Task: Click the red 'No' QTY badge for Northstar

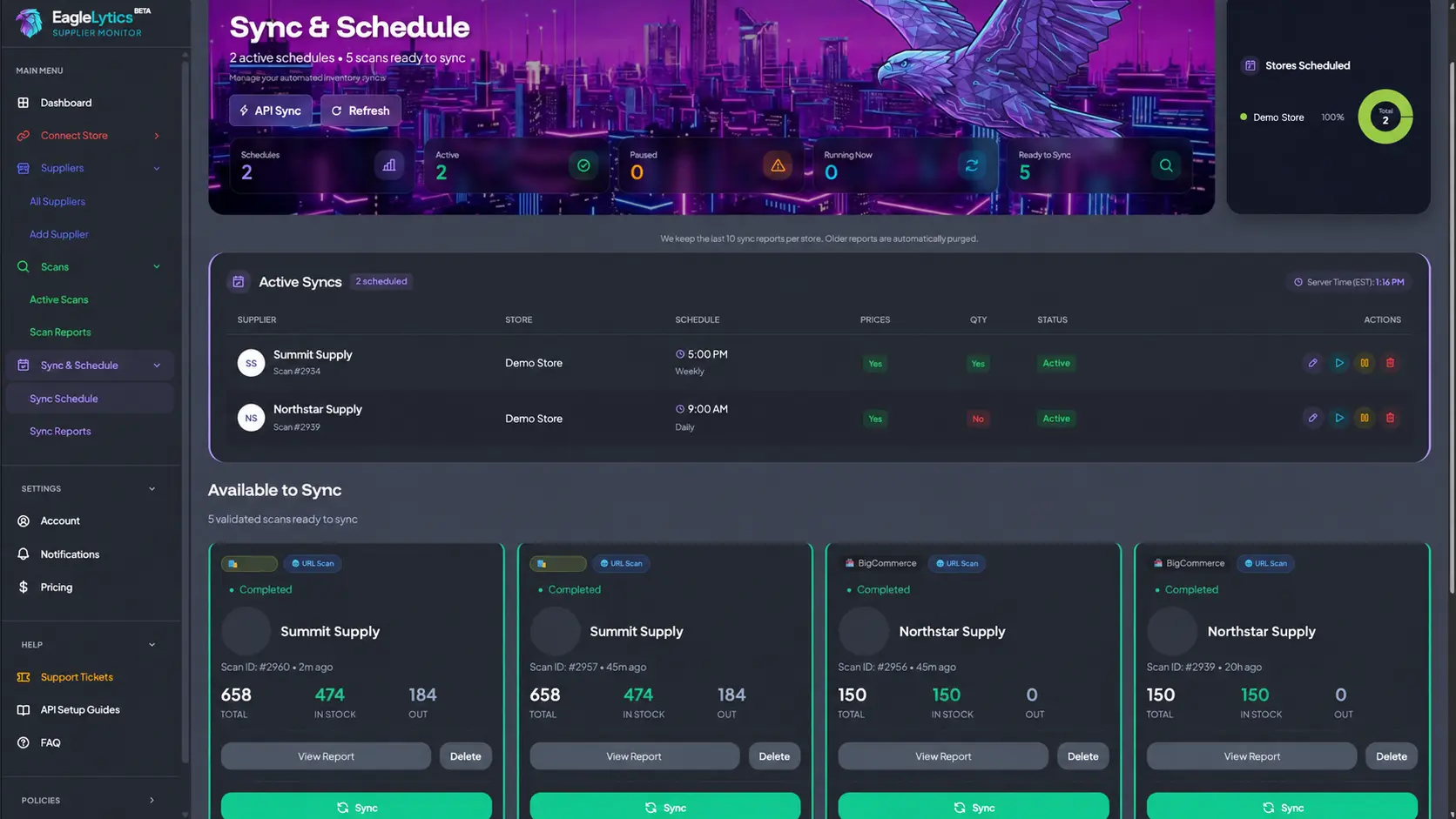Action: point(978,419)
